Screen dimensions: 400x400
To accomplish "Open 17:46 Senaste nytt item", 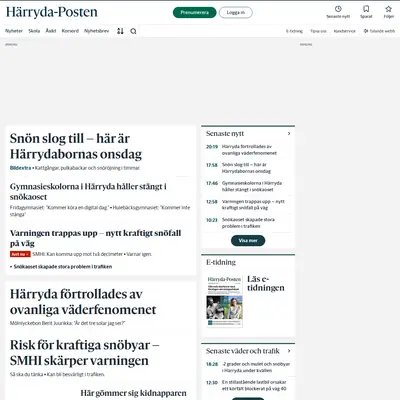I will (x=248, y=186).
